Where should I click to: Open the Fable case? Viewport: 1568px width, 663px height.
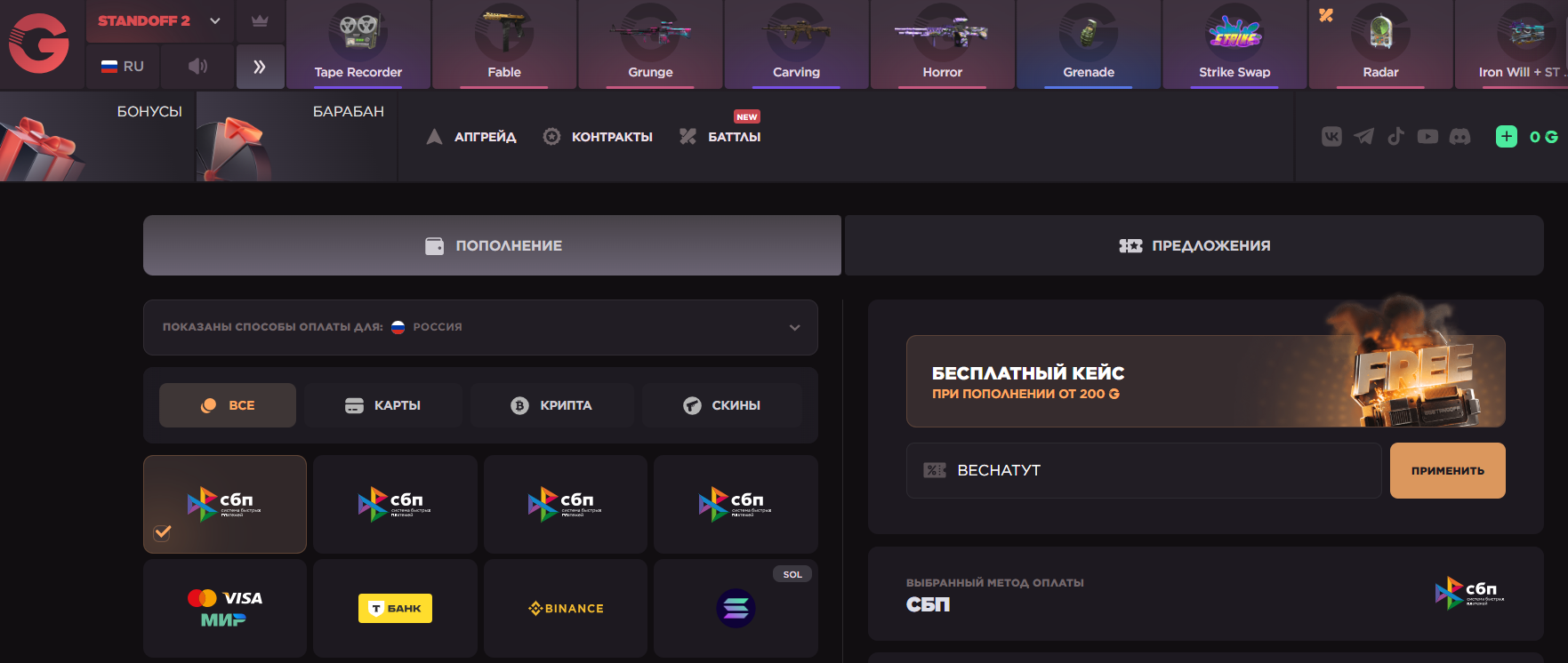coord(504,44)
